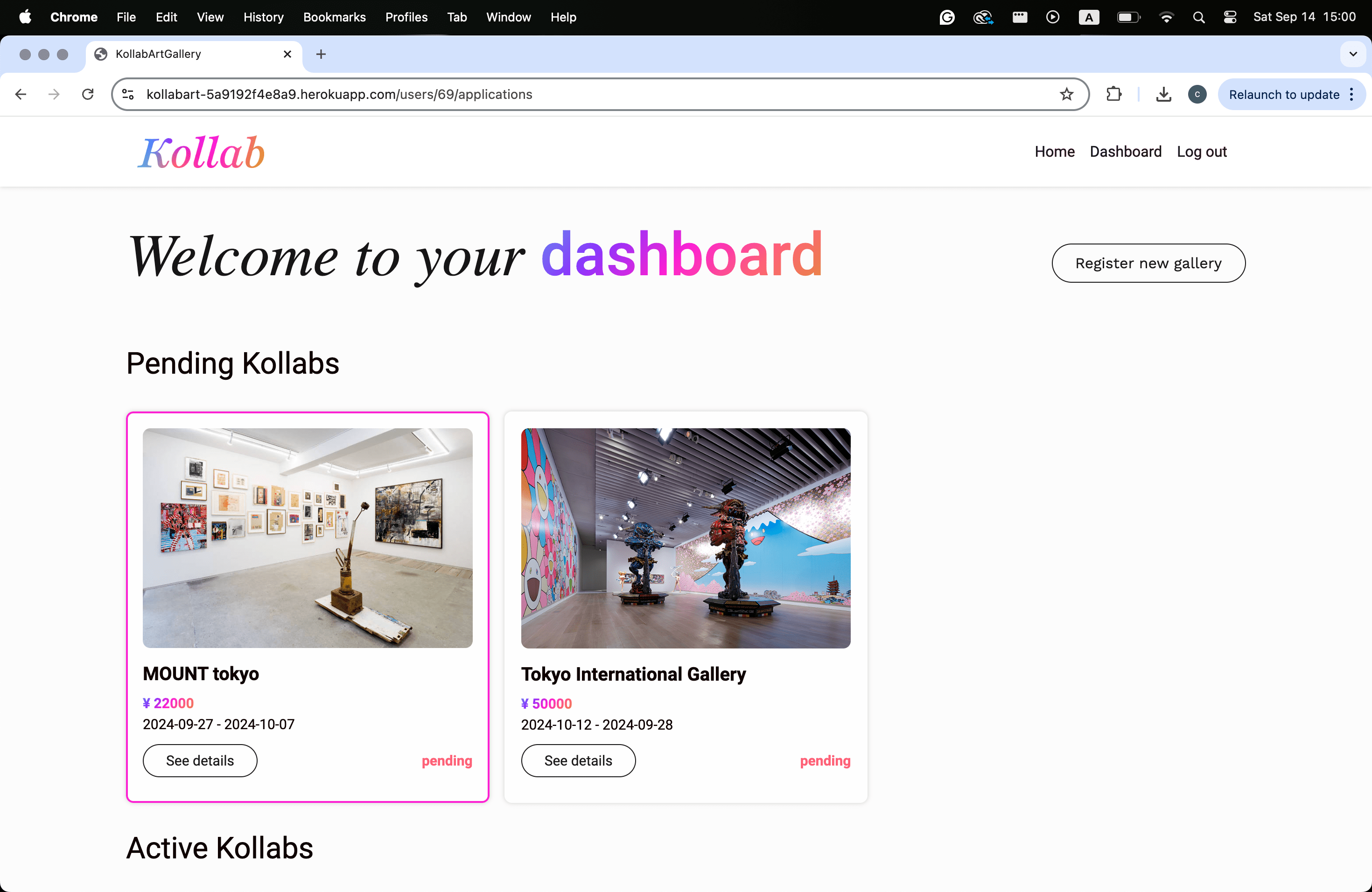Click the browser reload page icon
The image size is (1372, 892).
(88, 95)
